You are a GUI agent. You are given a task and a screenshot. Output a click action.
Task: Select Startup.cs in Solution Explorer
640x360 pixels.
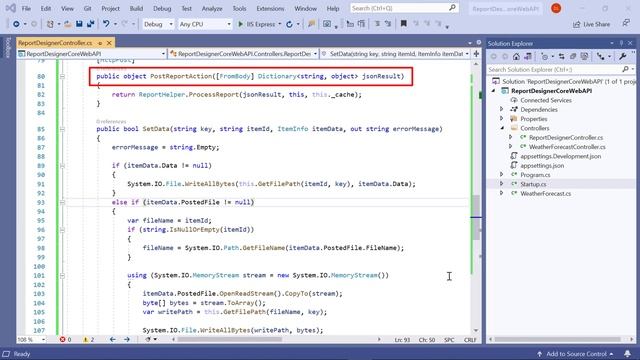click(x=533, y=184)
